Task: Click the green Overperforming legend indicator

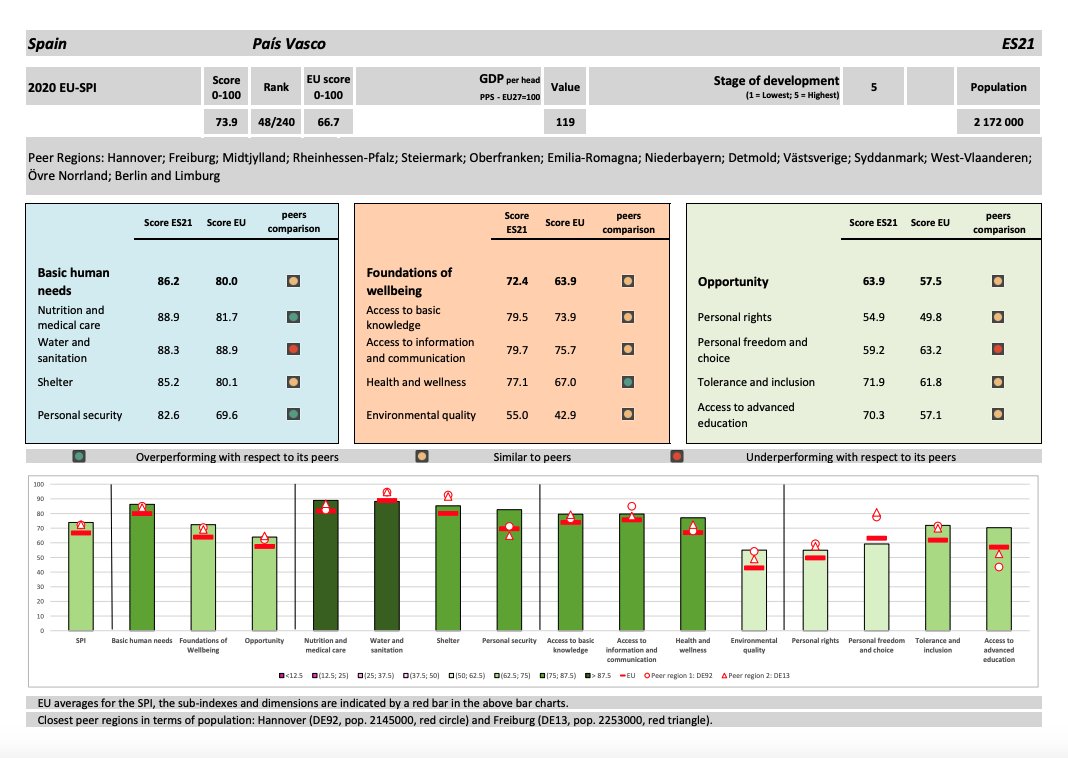Action: coord(79,456)
